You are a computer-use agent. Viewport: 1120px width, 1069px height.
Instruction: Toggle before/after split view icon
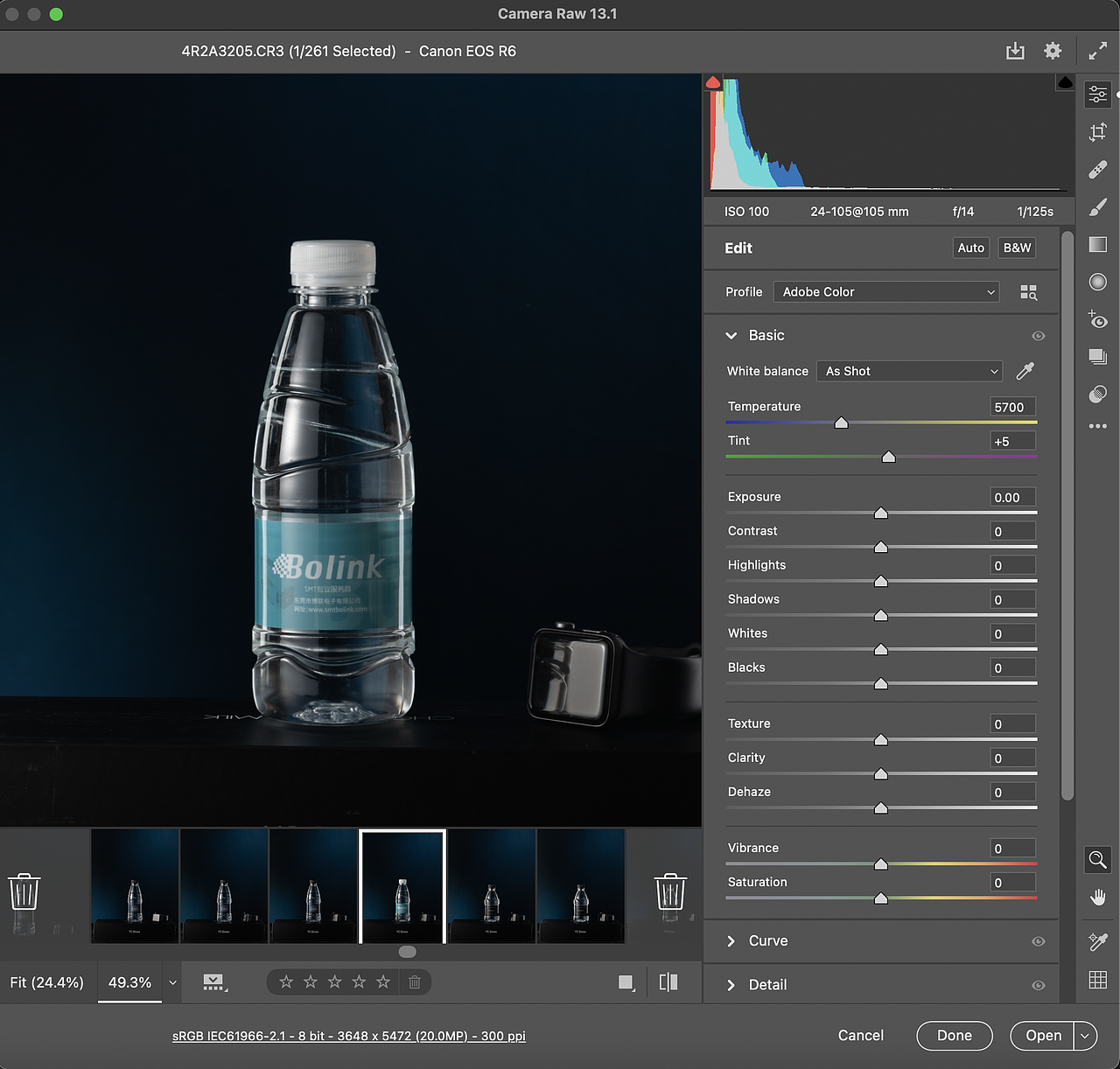click(668, 982)
